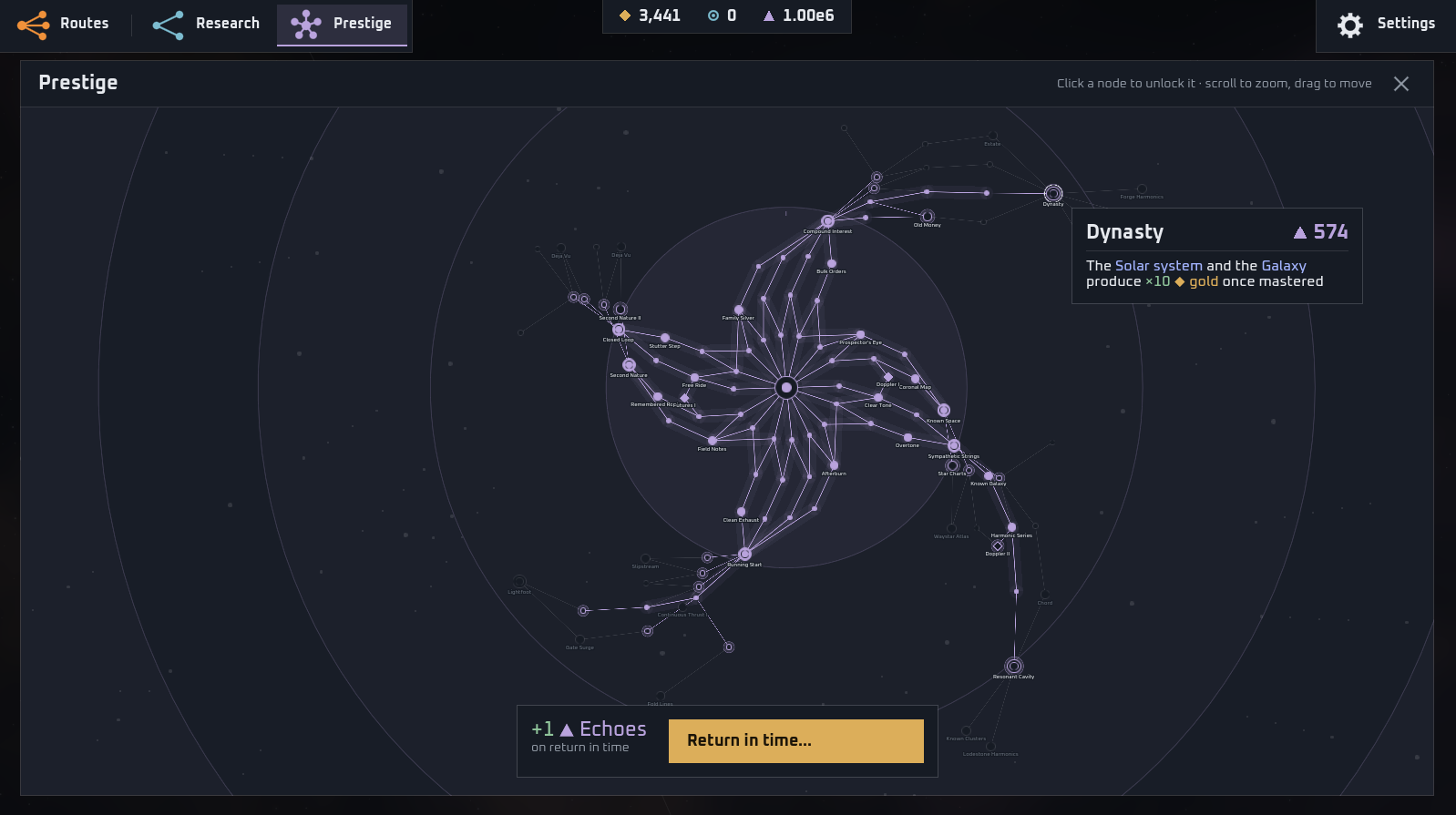Click the Star Charts node

[x=952, y=465]
